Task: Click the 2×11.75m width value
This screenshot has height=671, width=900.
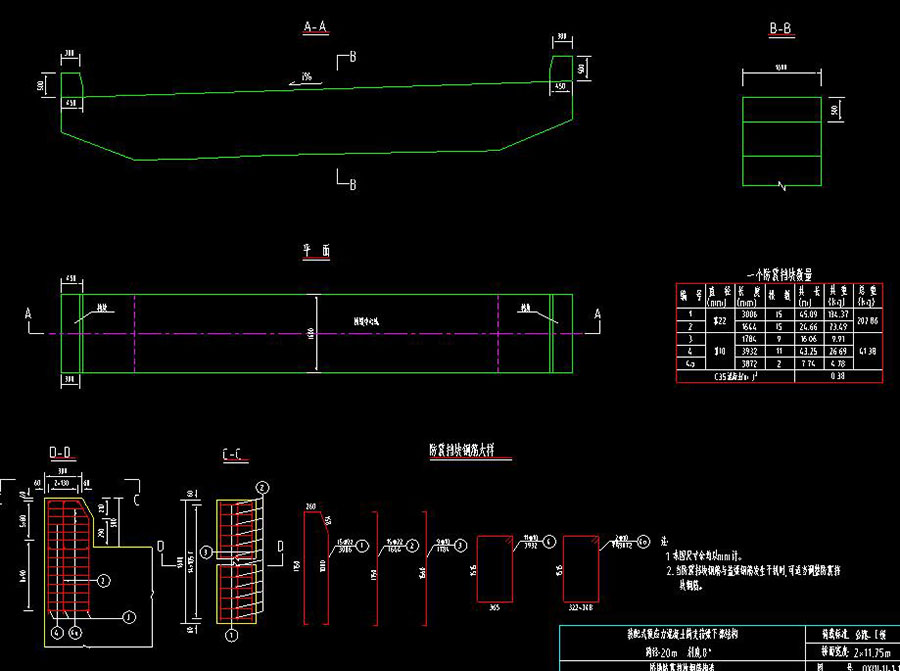Action: click(872, 652)
